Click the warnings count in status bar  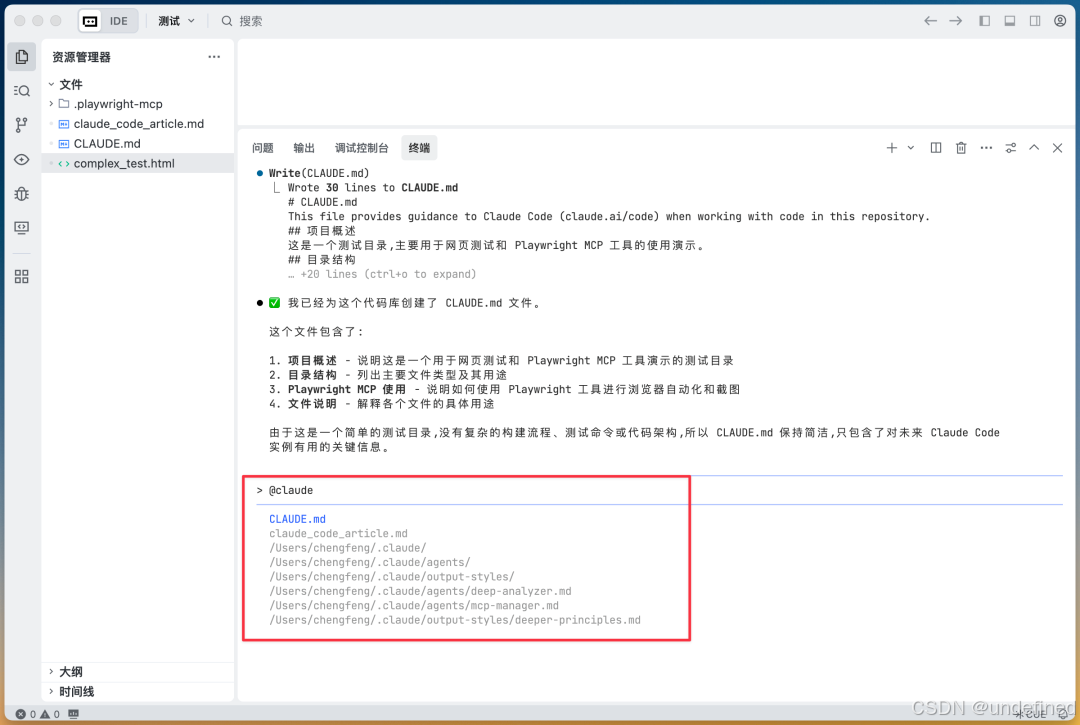click(x=50, y=714)
